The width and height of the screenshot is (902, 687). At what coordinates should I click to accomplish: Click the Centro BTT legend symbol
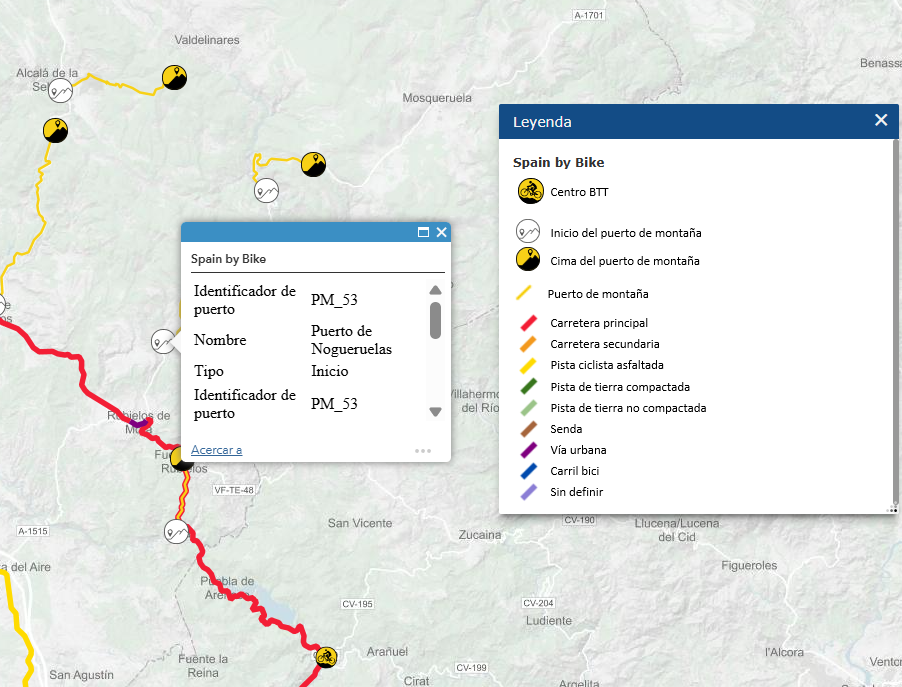(x=530, y=191)
